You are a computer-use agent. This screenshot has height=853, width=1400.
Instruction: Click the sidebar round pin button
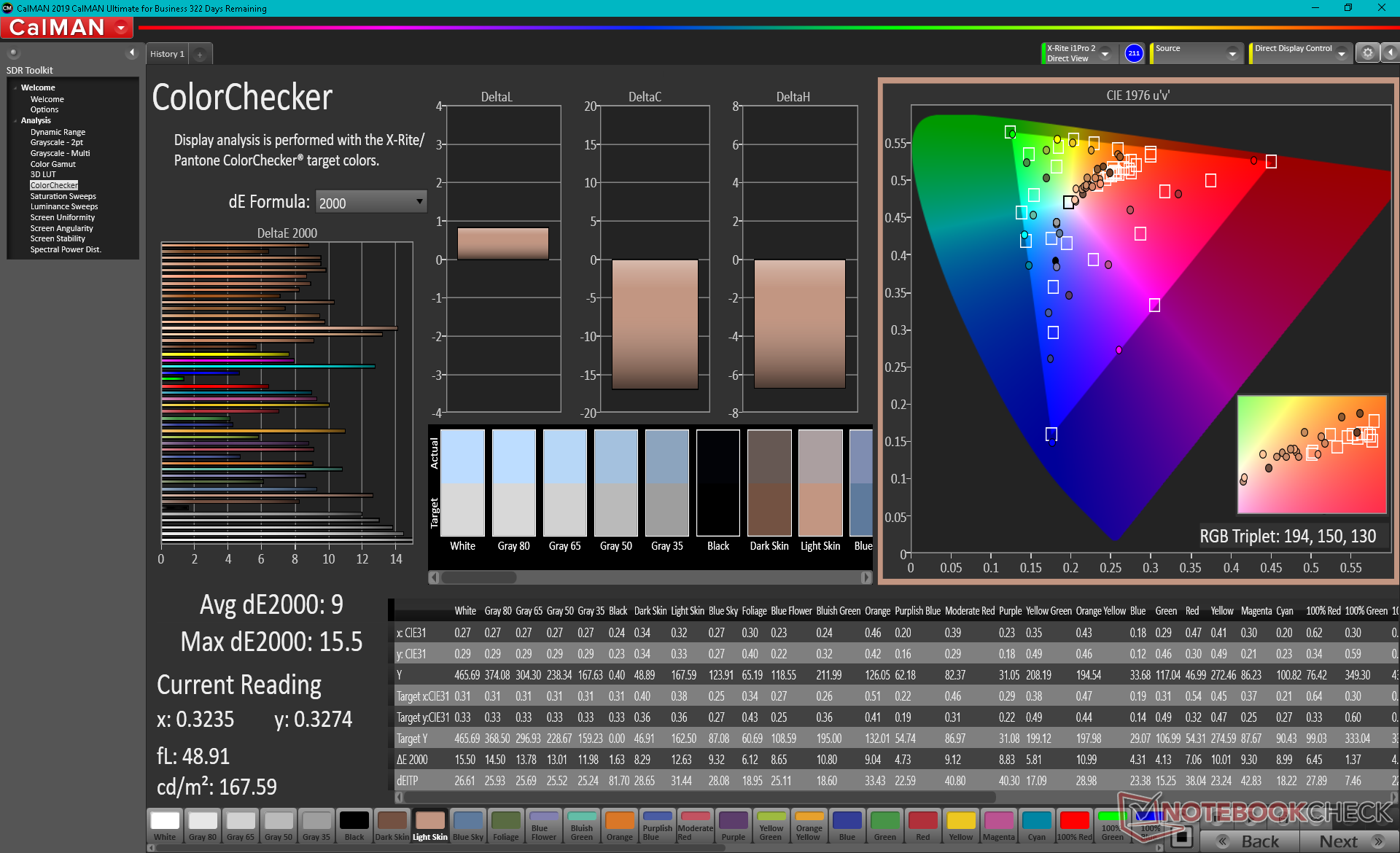[13, 52]
